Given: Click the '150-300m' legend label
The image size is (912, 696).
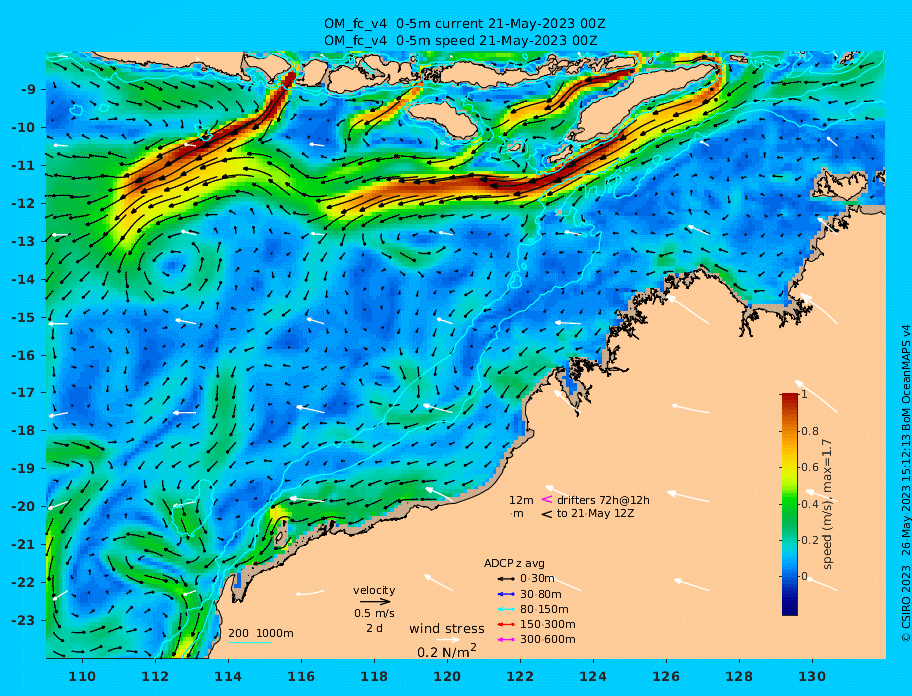Looking at the screenshot, I should click(x=548, y=624).
